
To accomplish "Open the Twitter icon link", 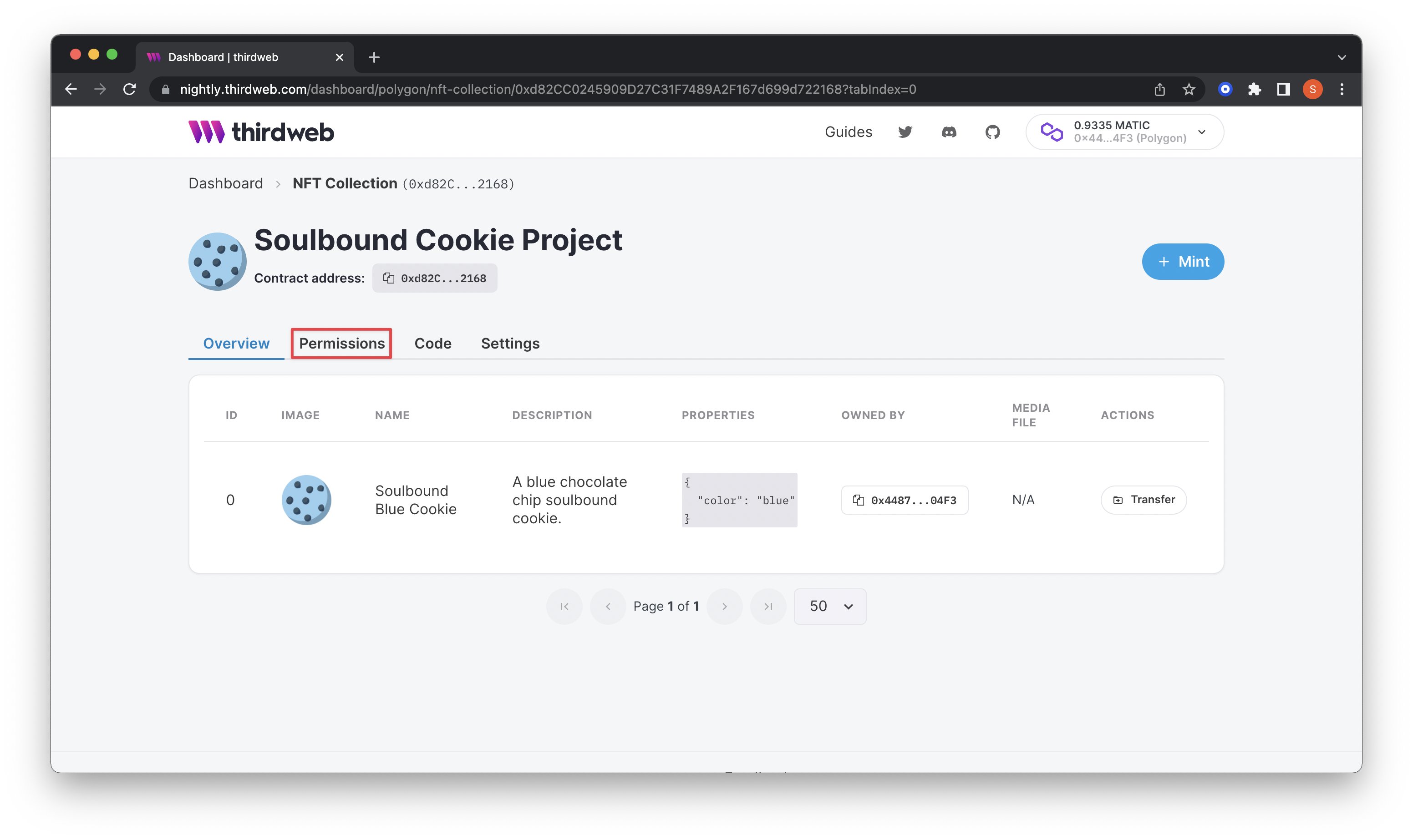I will point(905,132).
